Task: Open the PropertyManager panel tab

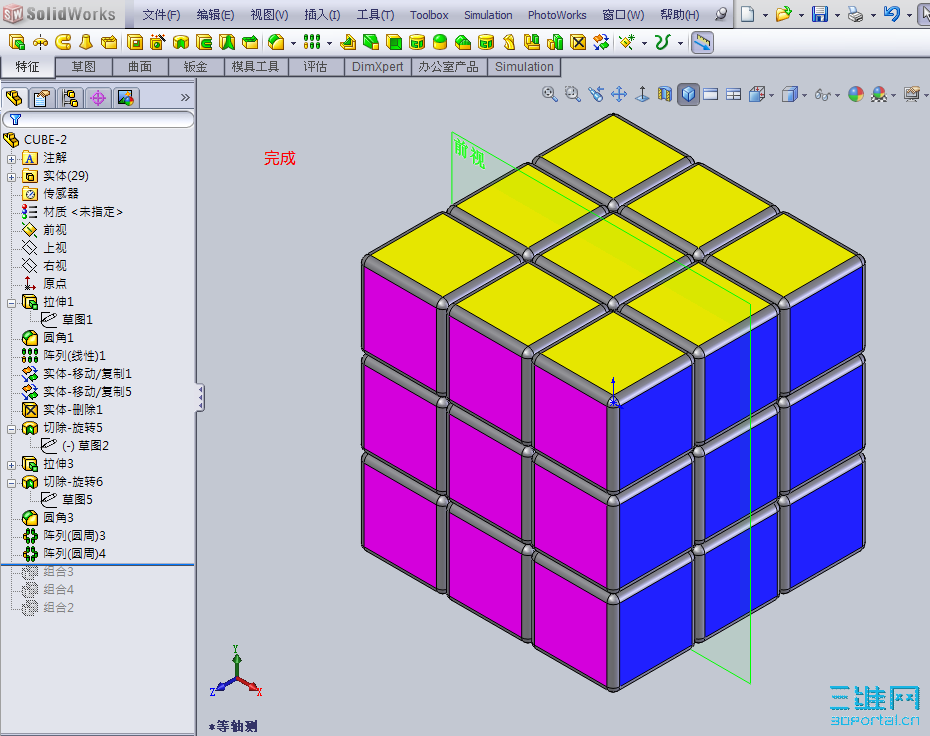Action: click(42, 98)
